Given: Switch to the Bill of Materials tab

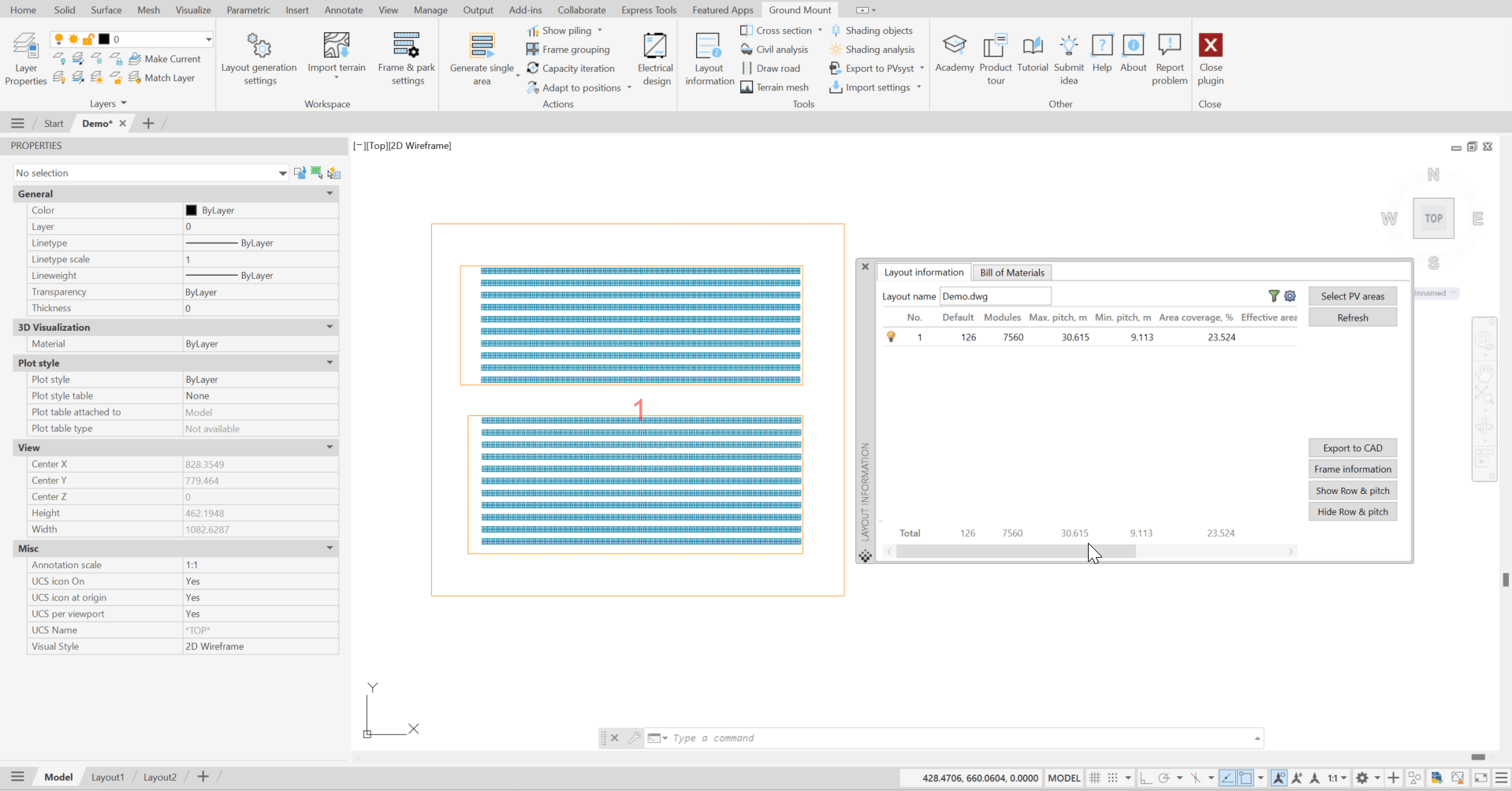Looking at the screenshot, I should [x=1011, y=273].
